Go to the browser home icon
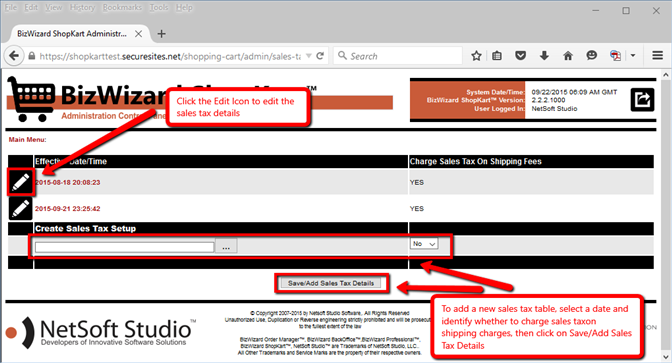This screenshot has height=363, width=672. 568,56
